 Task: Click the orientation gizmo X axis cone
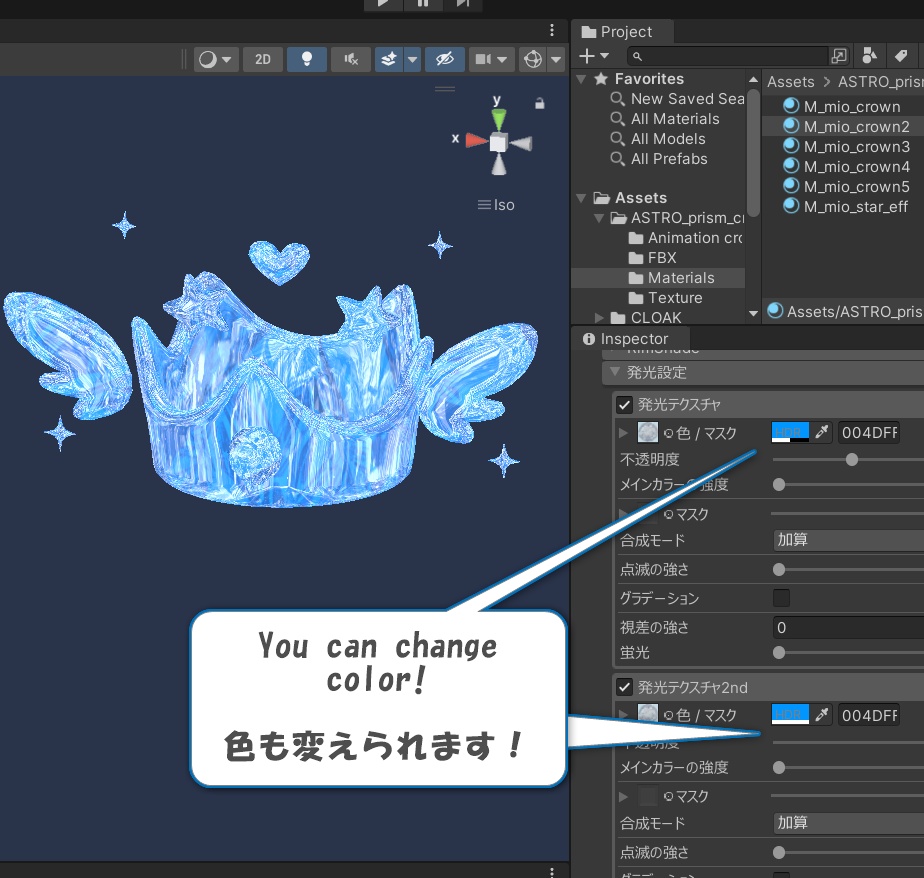point(476,140)
